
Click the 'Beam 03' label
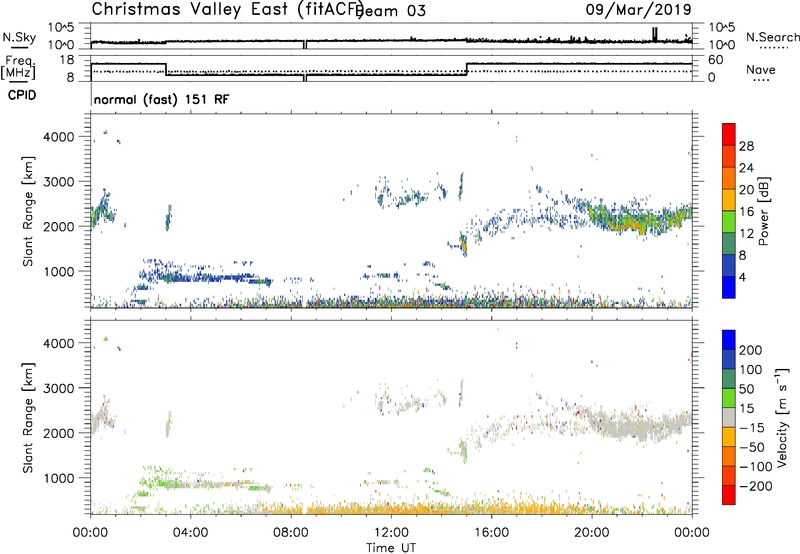point(392,11)
